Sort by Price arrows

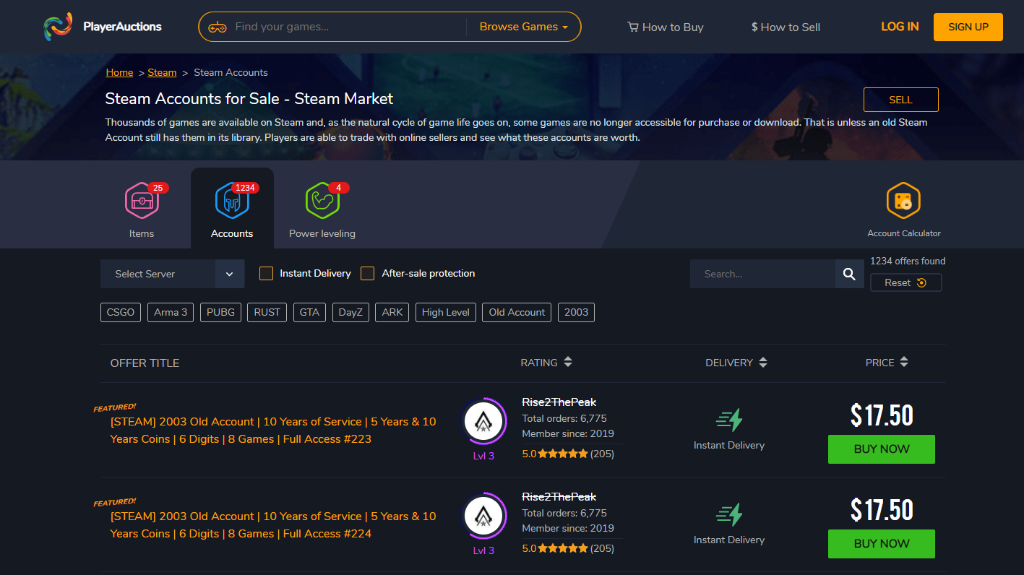(904, 362)
